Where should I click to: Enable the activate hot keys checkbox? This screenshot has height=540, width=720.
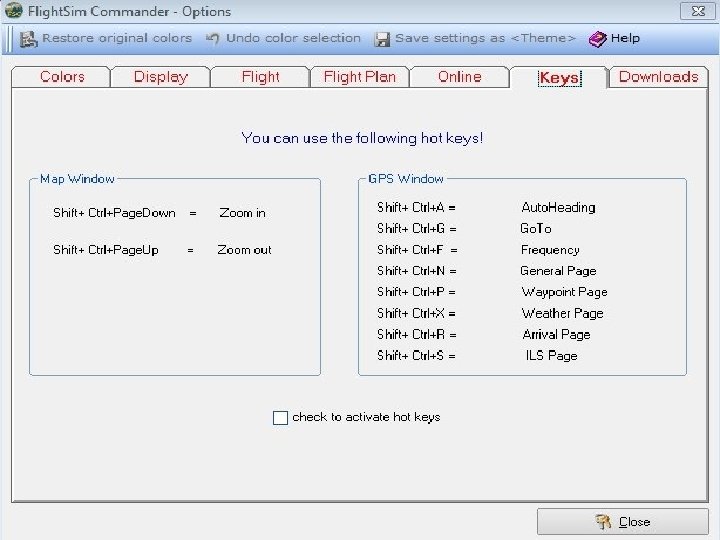[x=280, y=417]
